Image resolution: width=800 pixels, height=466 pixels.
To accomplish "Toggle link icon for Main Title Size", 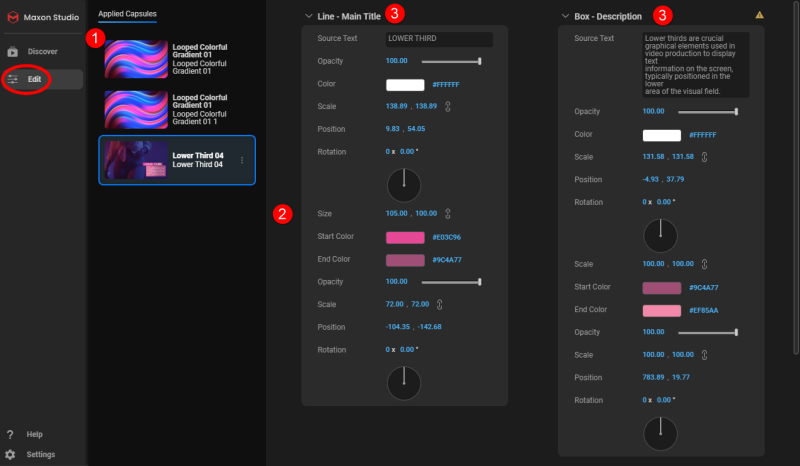I will [447, 213].
